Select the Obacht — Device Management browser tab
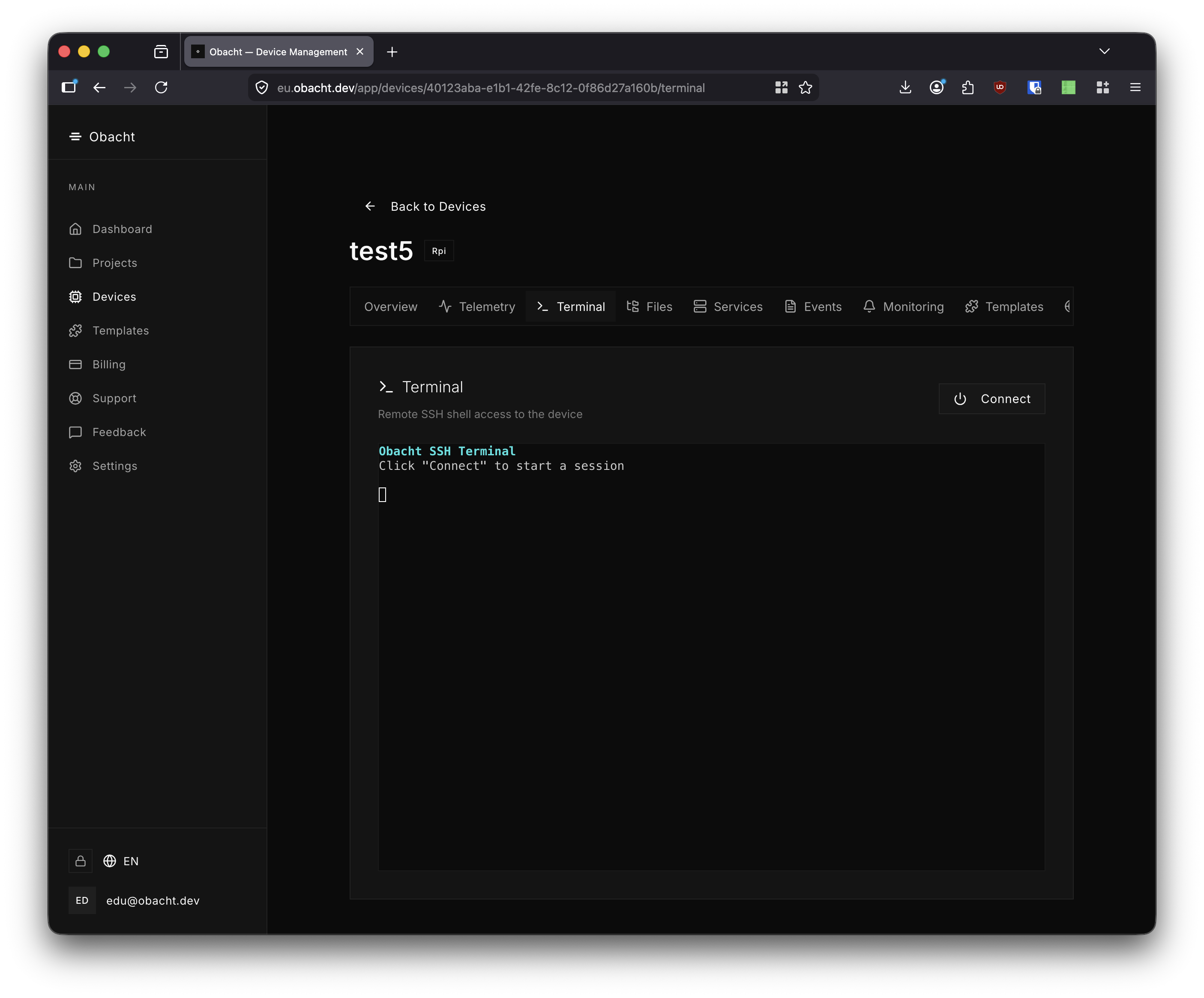1204x998 pixels. pos(279,51)
